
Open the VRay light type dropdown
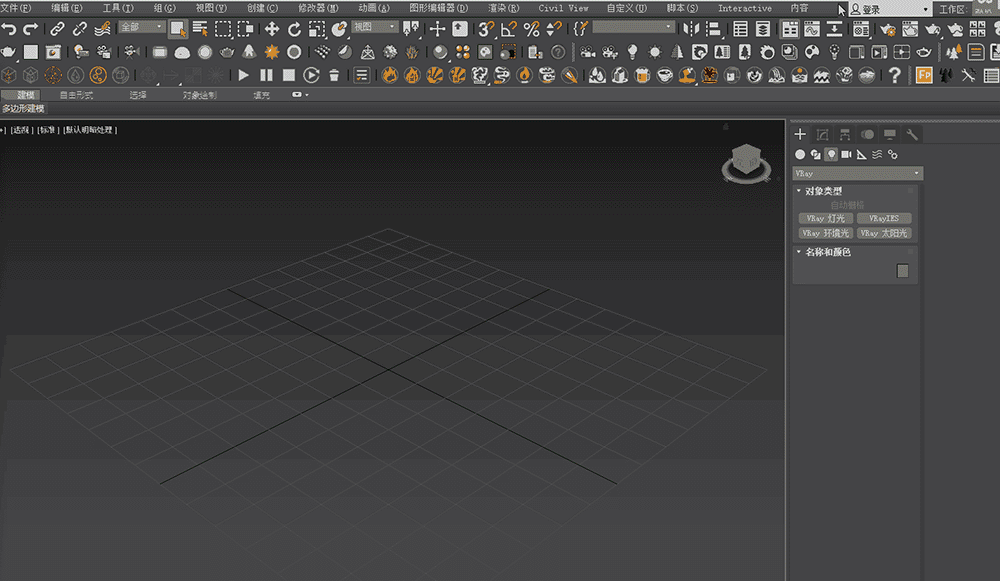(x=857, y=173)
